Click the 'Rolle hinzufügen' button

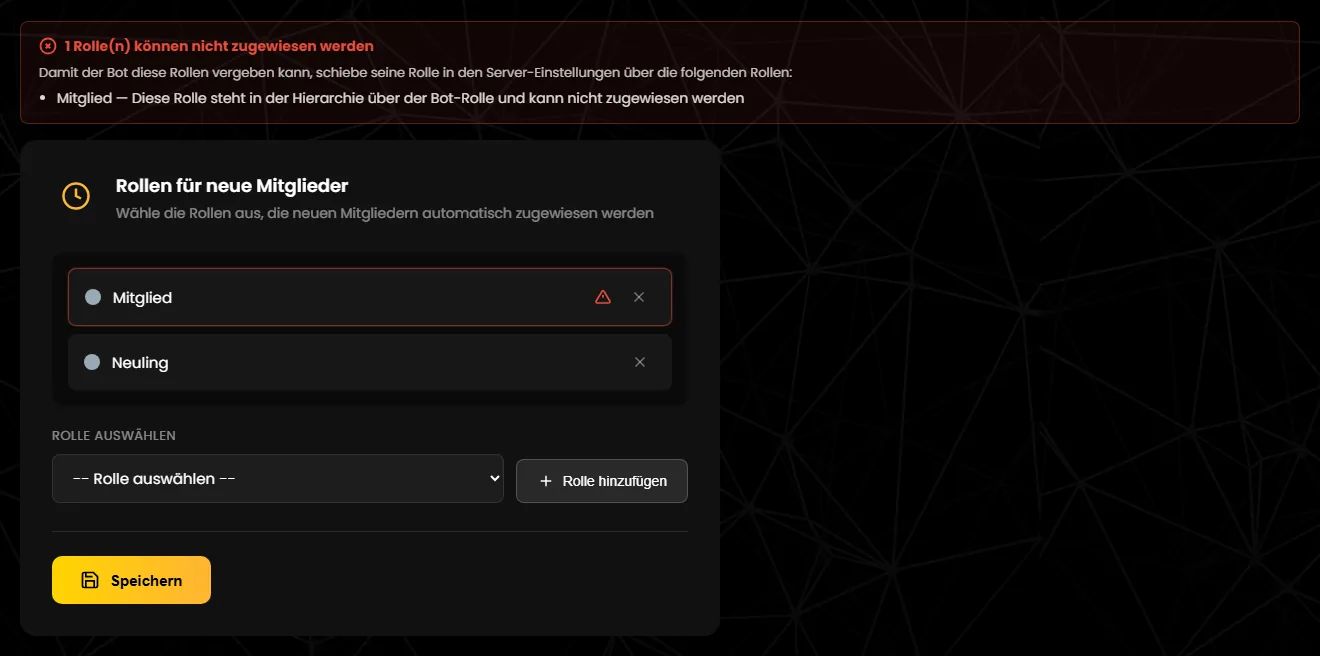coord(602,481)
